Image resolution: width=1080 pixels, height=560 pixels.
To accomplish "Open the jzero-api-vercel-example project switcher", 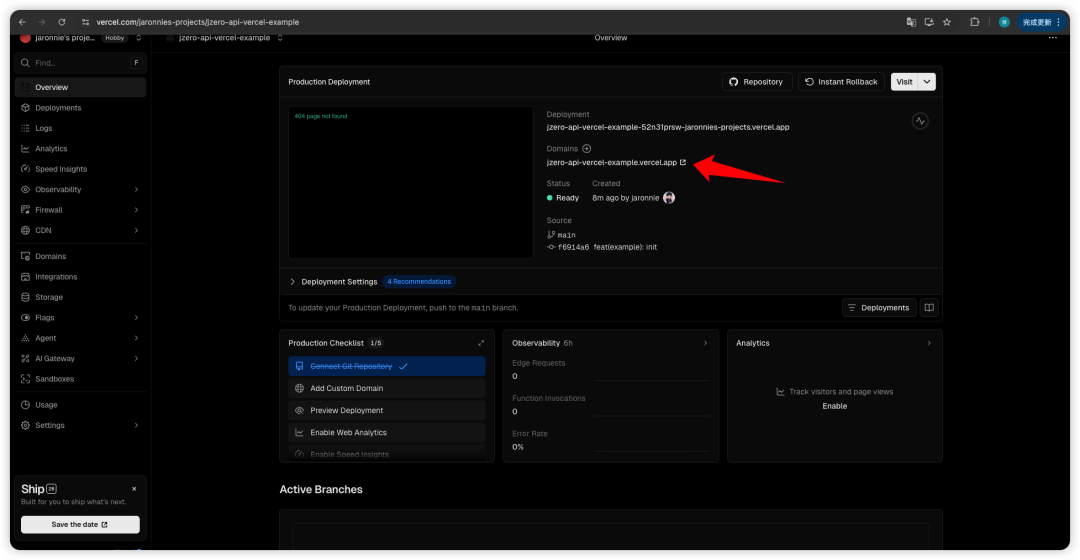I will (x=225, y=38).
